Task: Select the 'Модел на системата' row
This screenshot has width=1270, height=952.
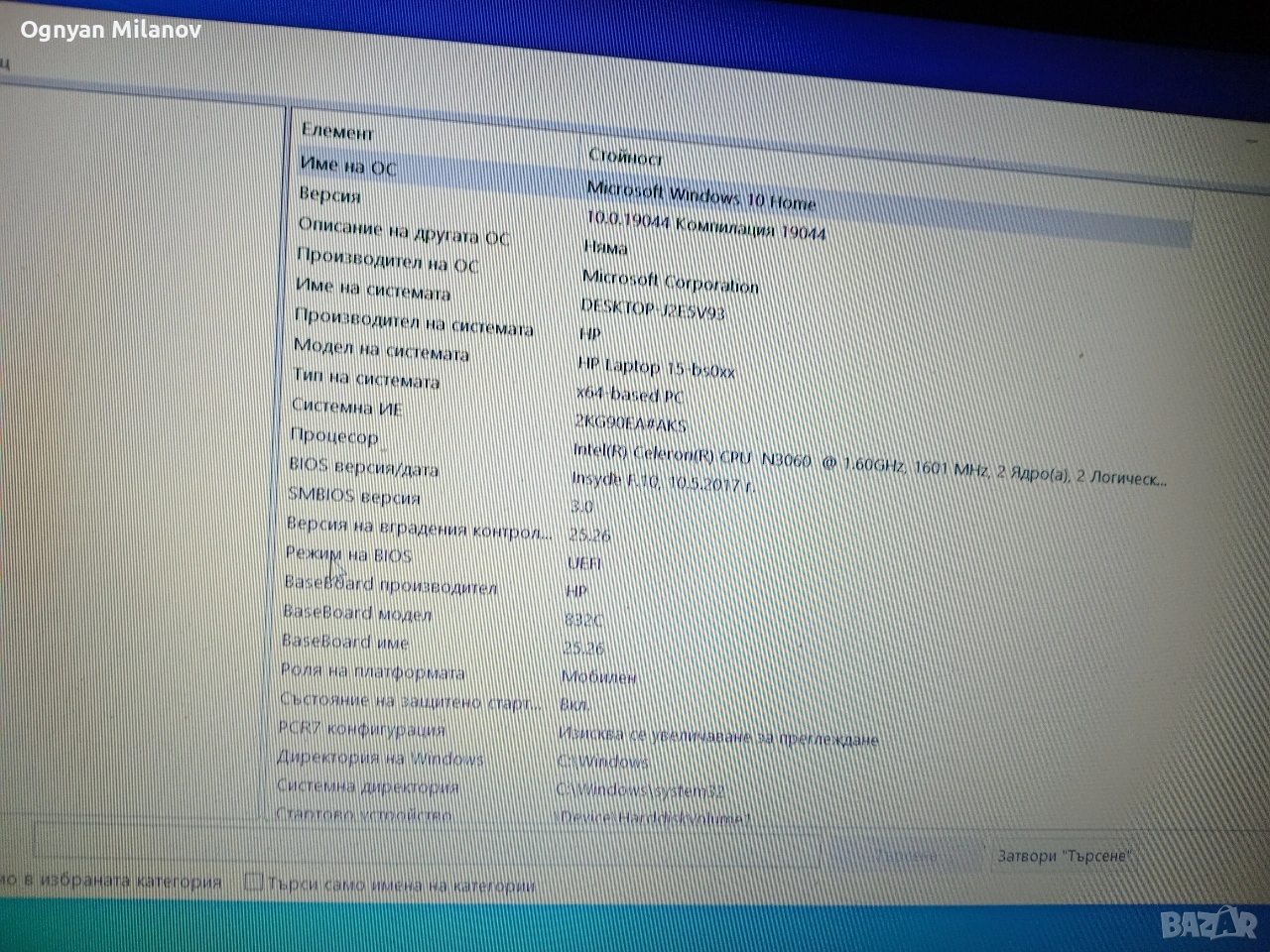Action: [x=381, y=350]
